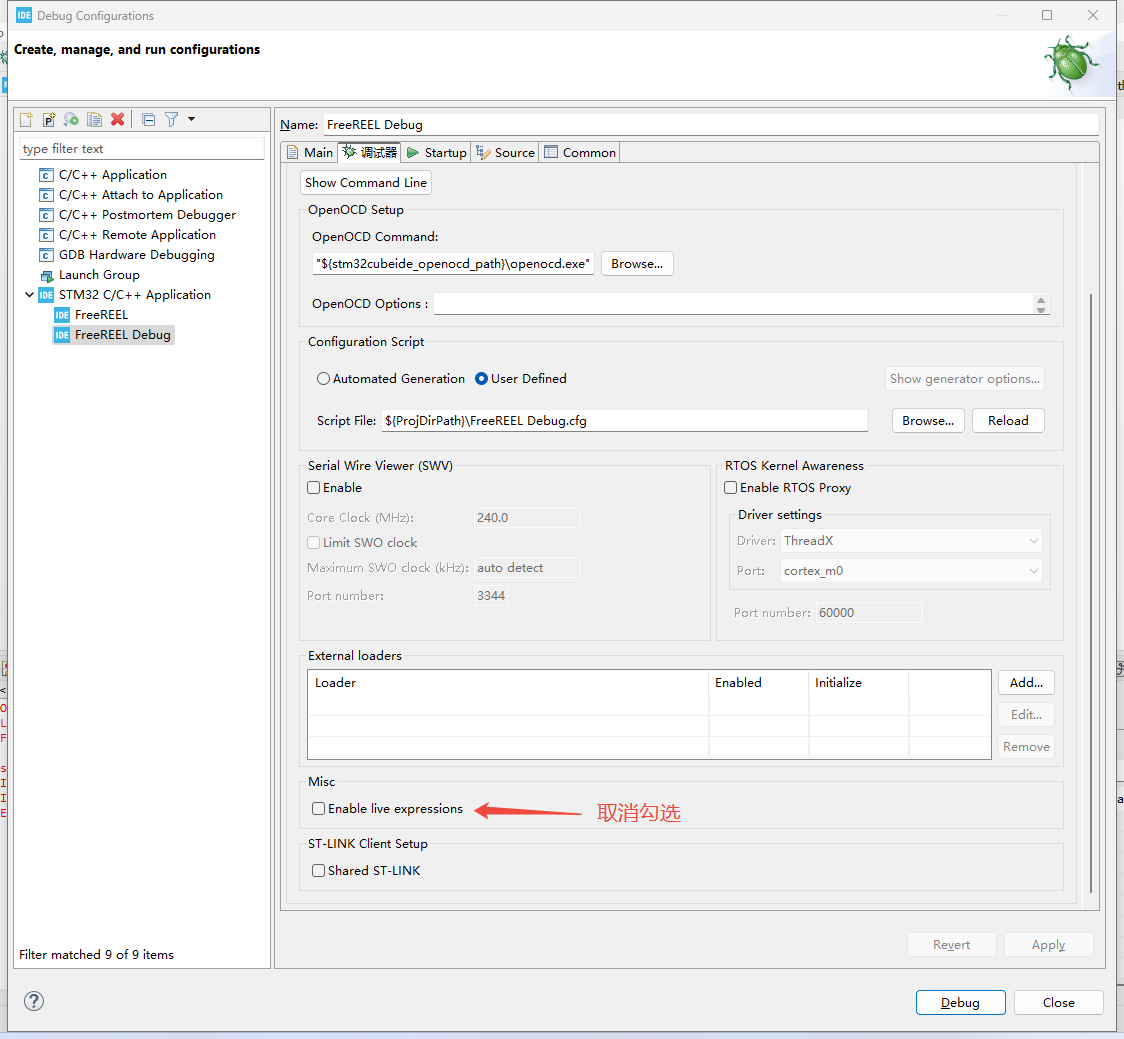Duplicate the selected launch configuration
The image size is (1124, 1039).
click(x=94, y=119)
